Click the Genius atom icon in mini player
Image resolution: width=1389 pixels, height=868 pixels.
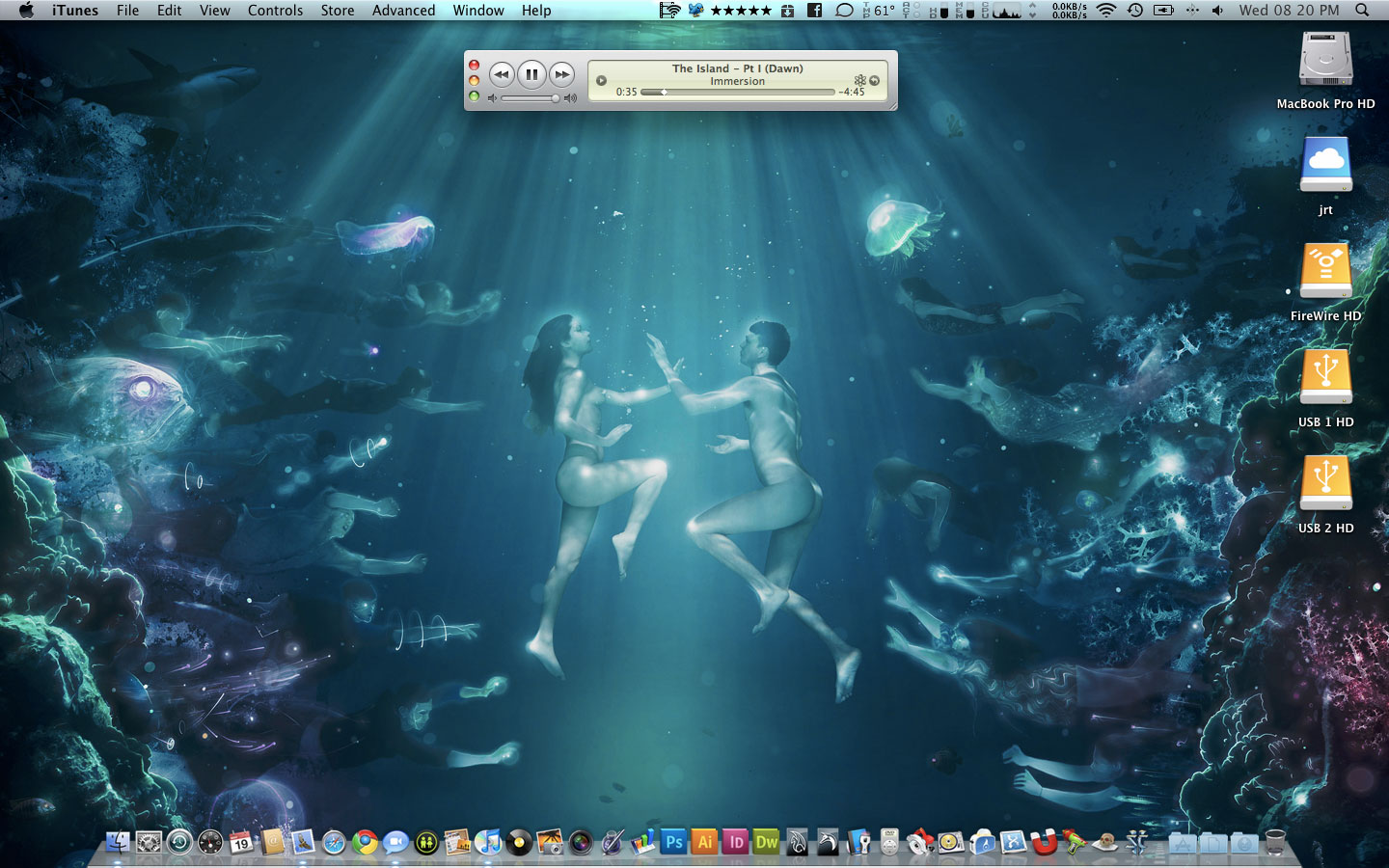point(859,81)
